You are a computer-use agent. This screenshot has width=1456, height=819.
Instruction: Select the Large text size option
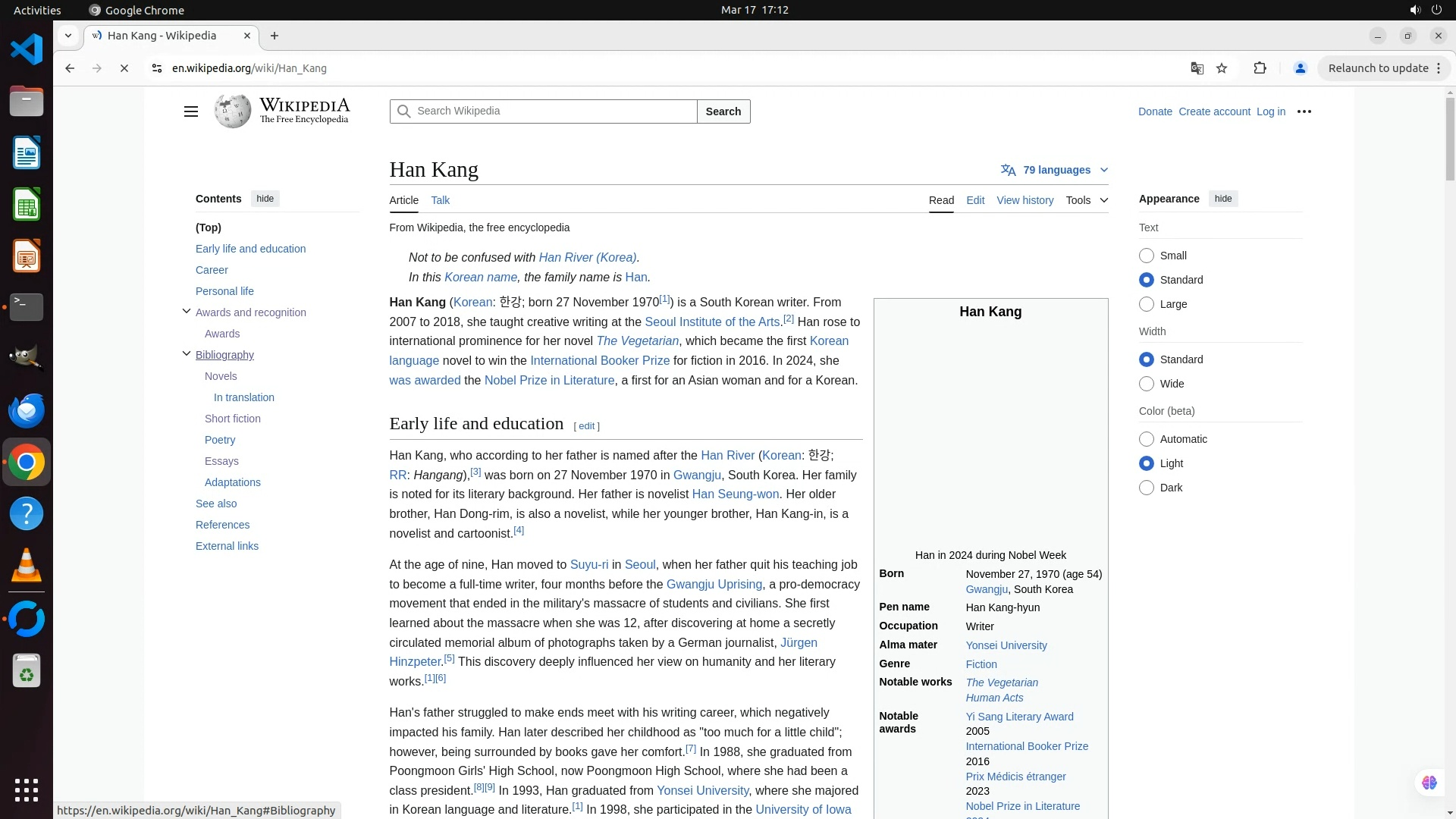tap(1147, 304)
